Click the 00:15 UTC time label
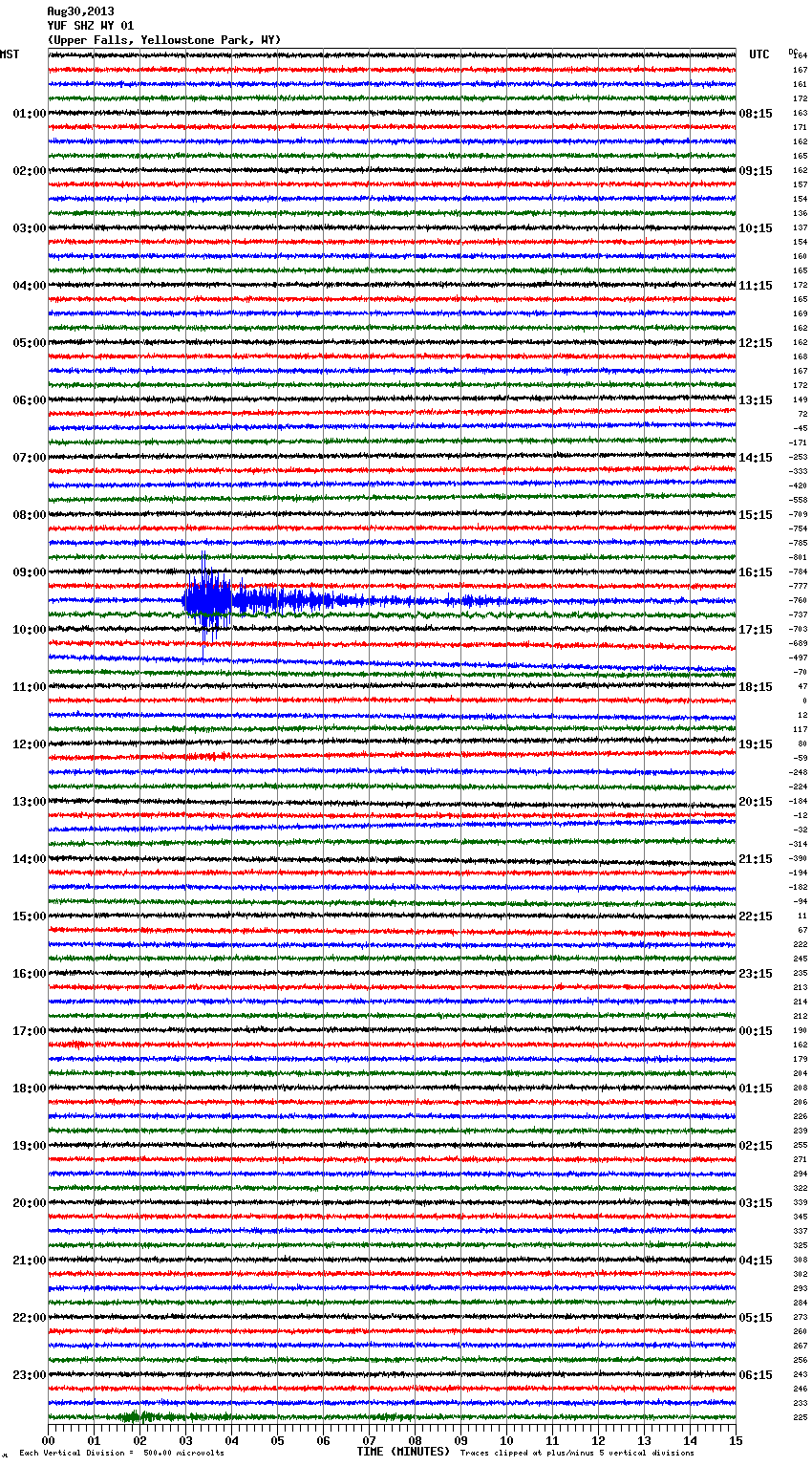The height and width of the screenshot is (1466, 812). coord(756,1031)
